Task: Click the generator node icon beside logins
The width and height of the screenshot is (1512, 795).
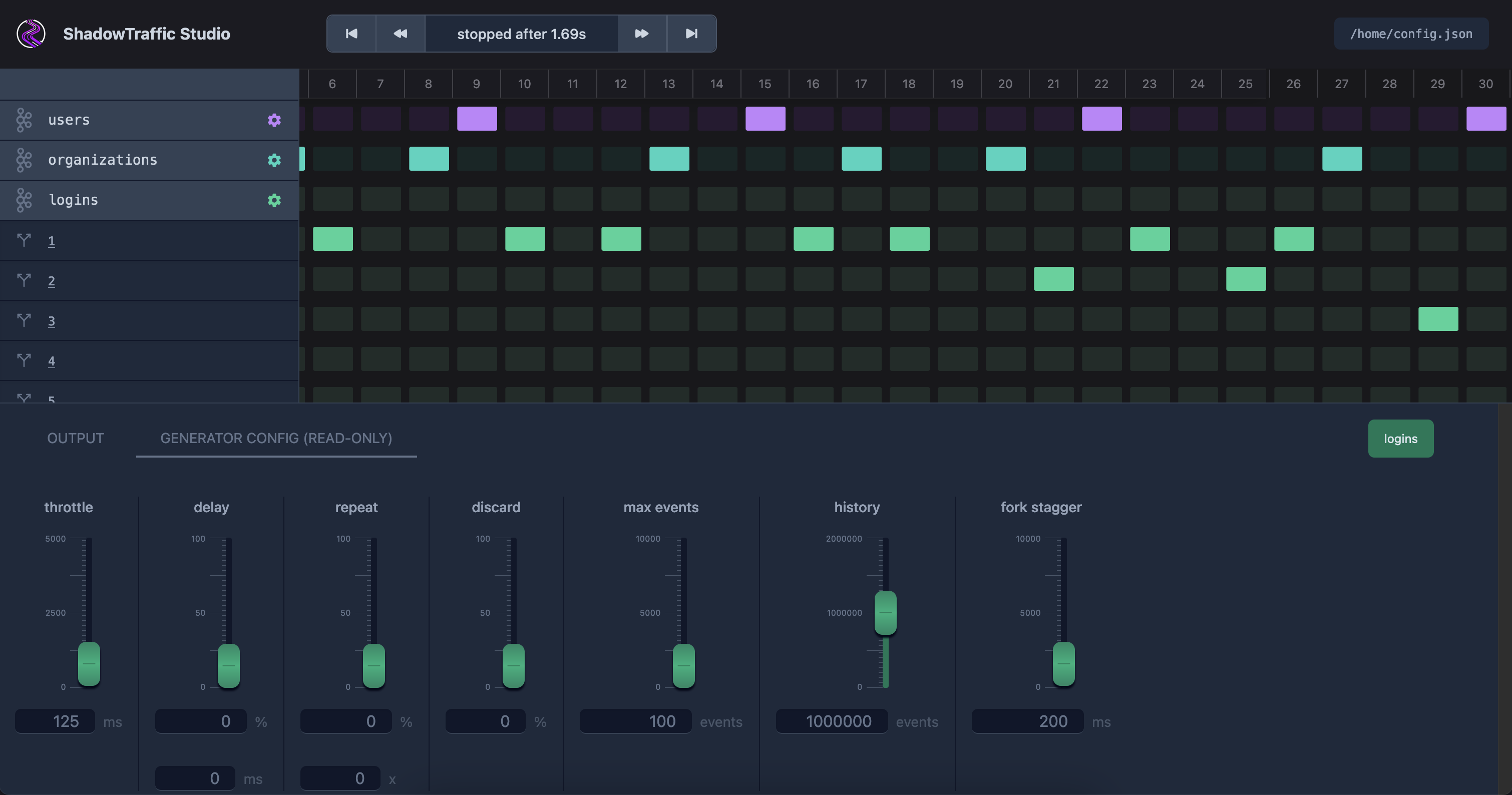Action: pyautogui.click(x=24, y=200)
